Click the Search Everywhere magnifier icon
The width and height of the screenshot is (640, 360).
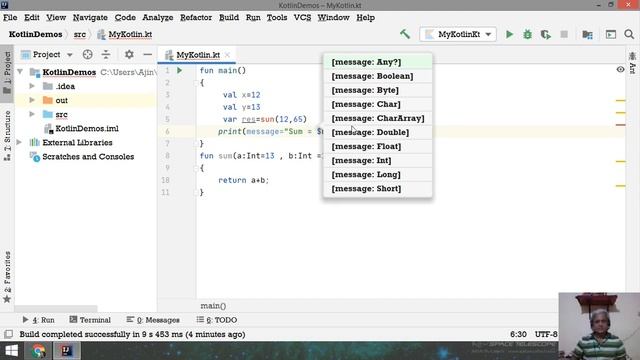point(629,34)
